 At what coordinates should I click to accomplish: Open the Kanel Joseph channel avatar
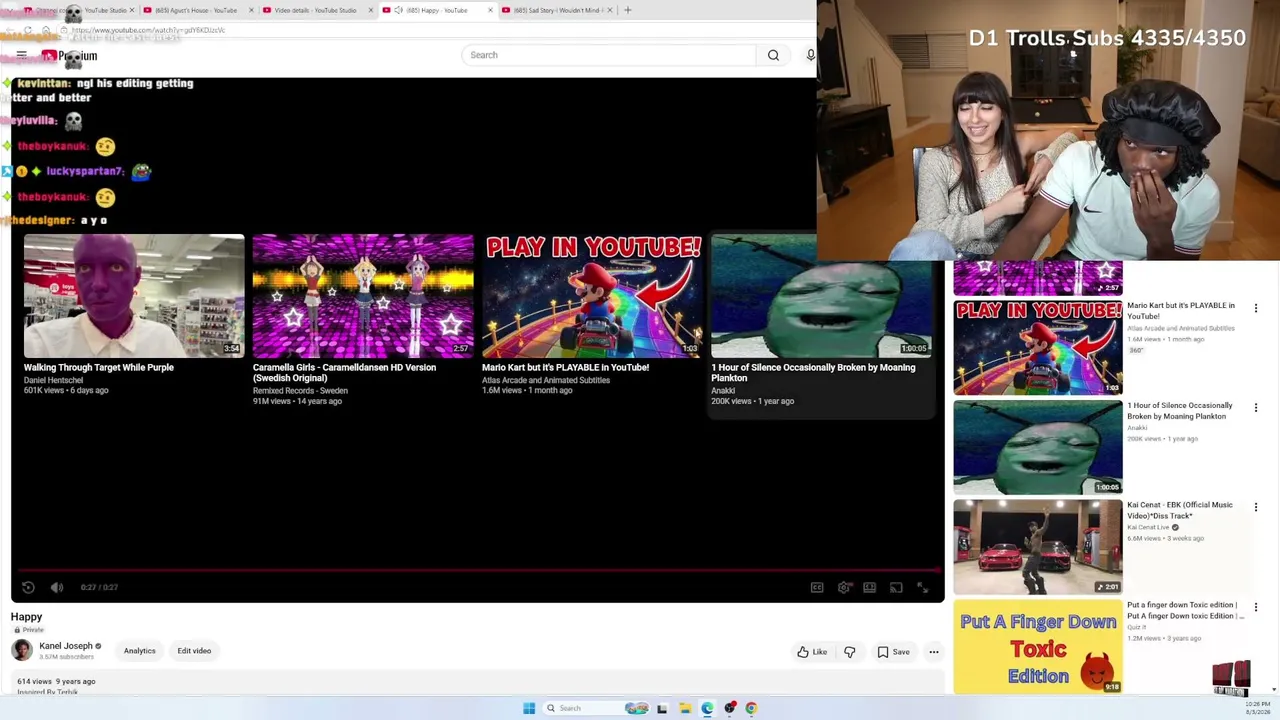(x=22, y=650)
